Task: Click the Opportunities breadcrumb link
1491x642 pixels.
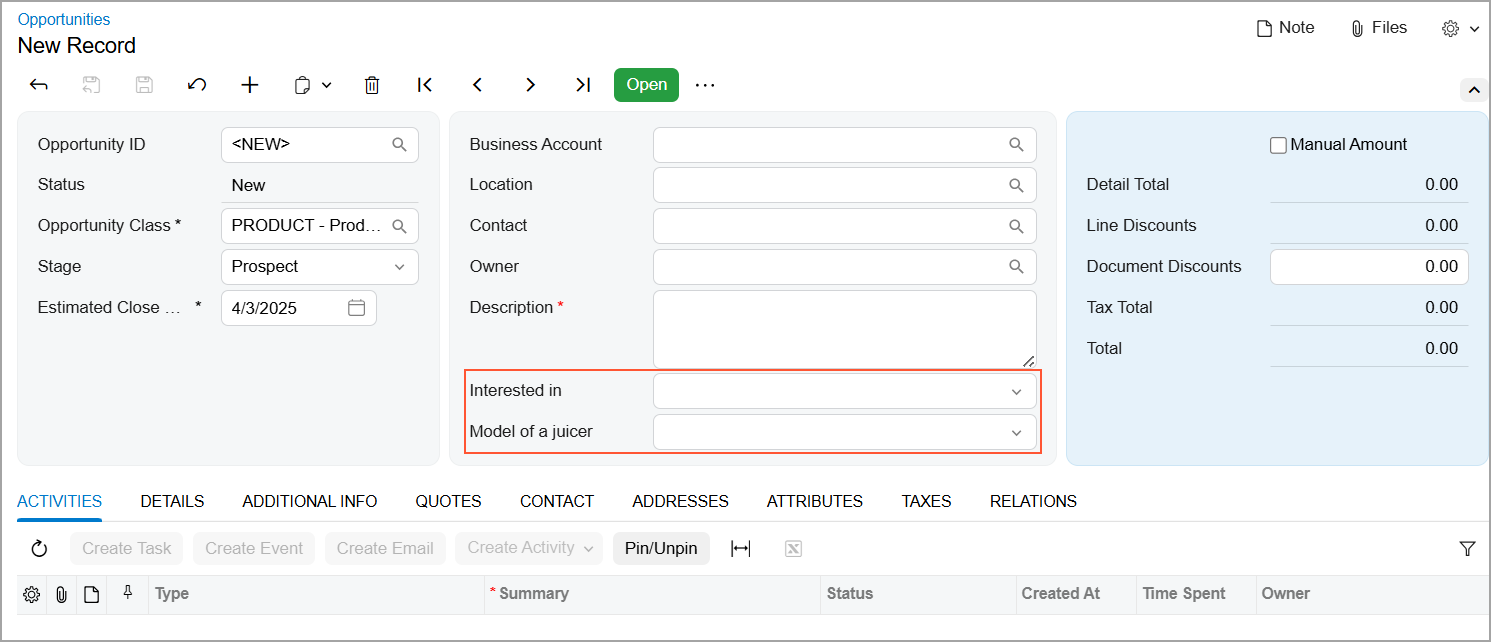Action: pyautogui.click(x=64, y=19)
